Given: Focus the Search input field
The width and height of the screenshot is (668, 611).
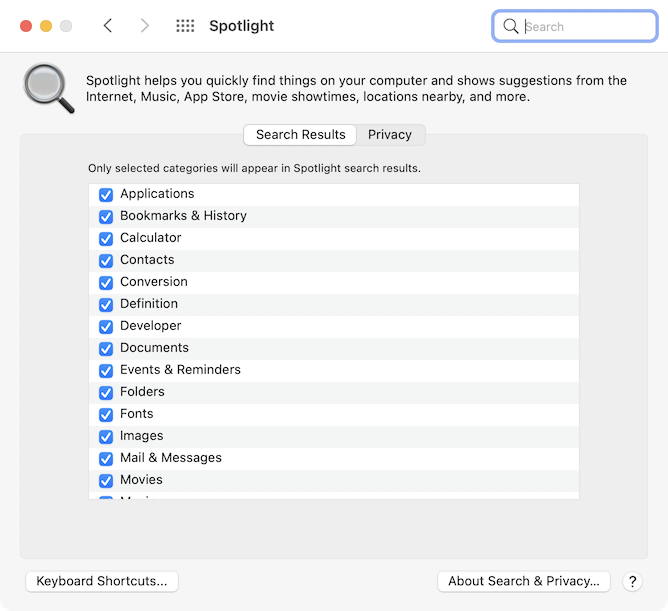Looking at the screenshot, I should coord(585,27).
